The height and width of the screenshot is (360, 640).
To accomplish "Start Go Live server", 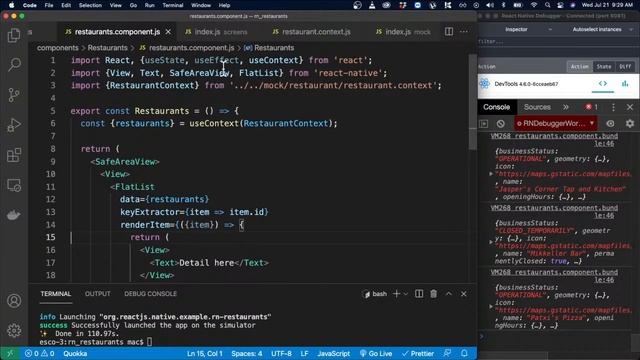I will [x=376, y=353].
